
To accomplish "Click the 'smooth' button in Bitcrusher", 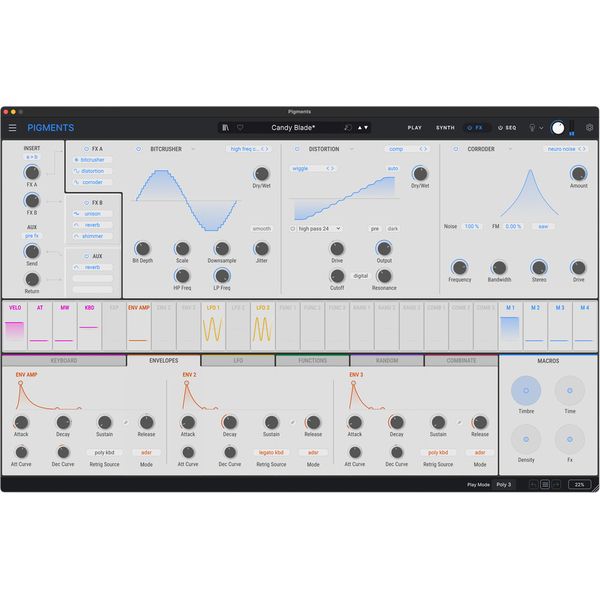I will tap(261, 228).
